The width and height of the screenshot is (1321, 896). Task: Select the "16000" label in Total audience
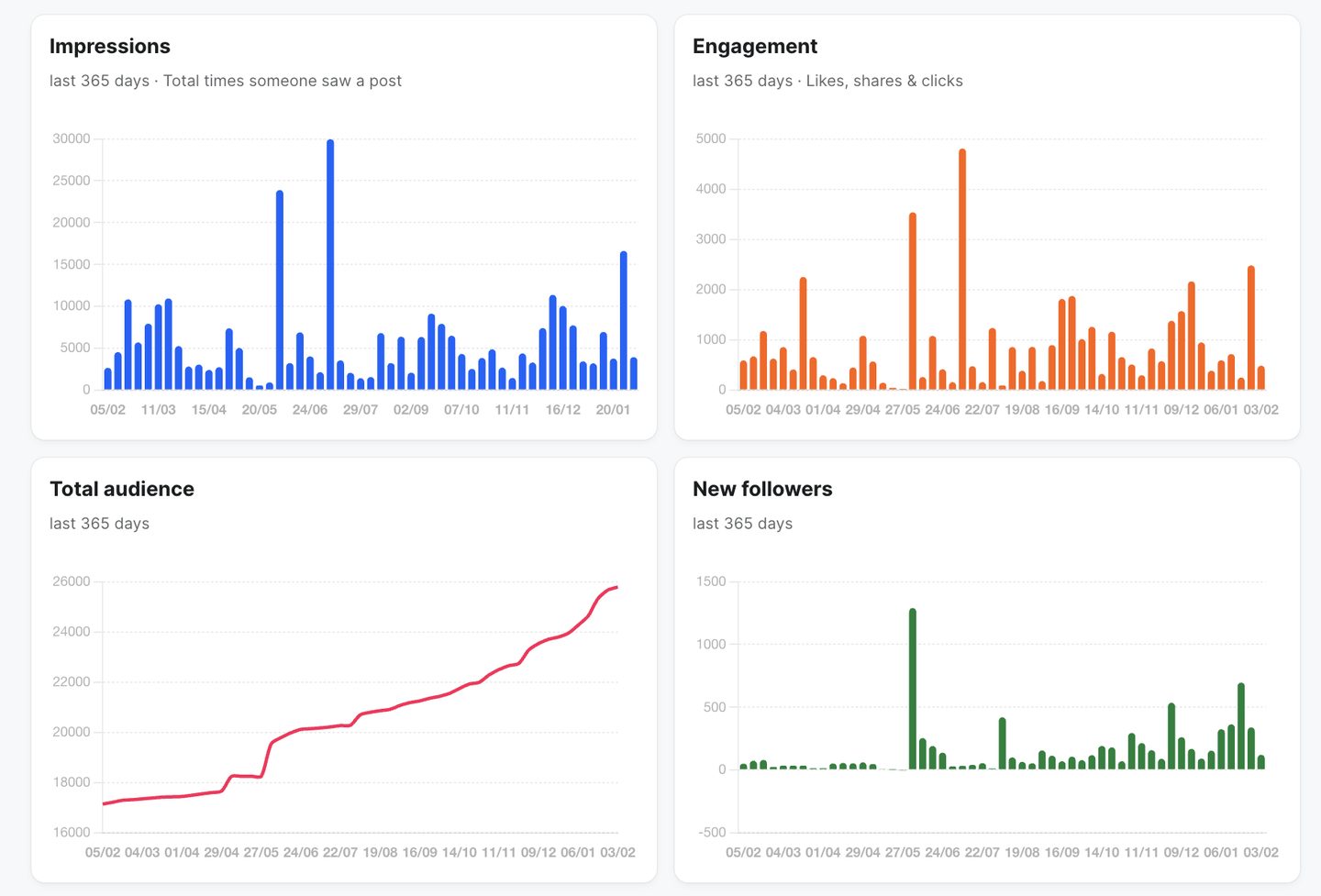pos(72,833)
